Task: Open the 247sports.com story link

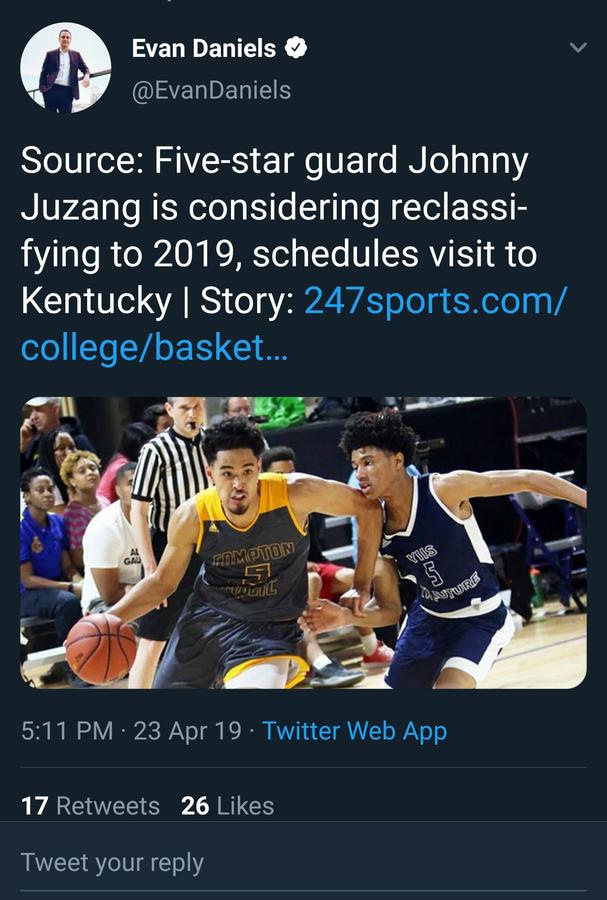Action: (x=434, y=302)
